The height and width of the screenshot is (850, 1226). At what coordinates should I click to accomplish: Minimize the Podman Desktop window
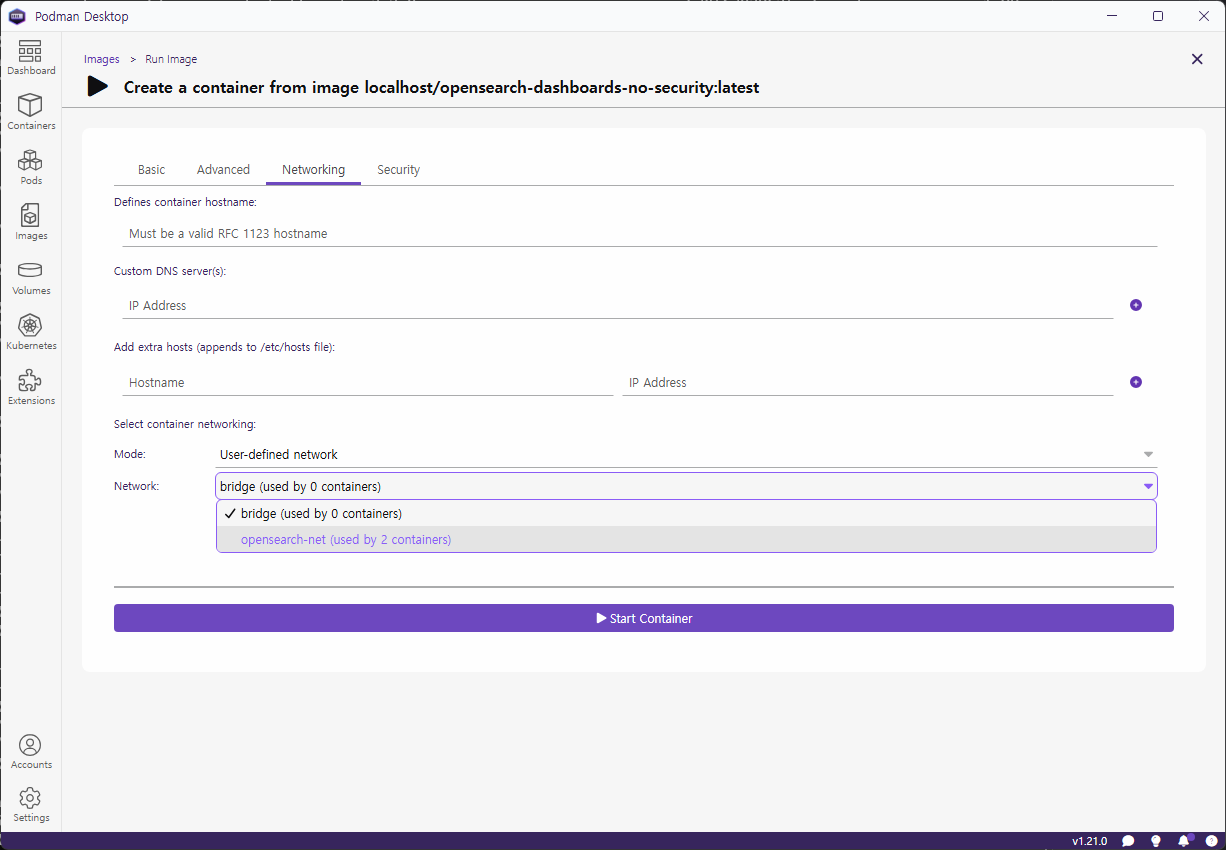click(1112, 16)
